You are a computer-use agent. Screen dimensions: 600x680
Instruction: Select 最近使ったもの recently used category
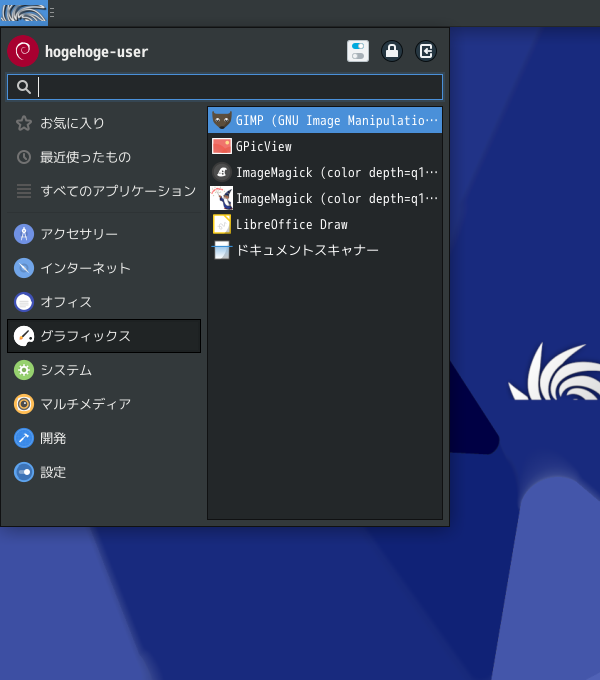pos(104,157)
